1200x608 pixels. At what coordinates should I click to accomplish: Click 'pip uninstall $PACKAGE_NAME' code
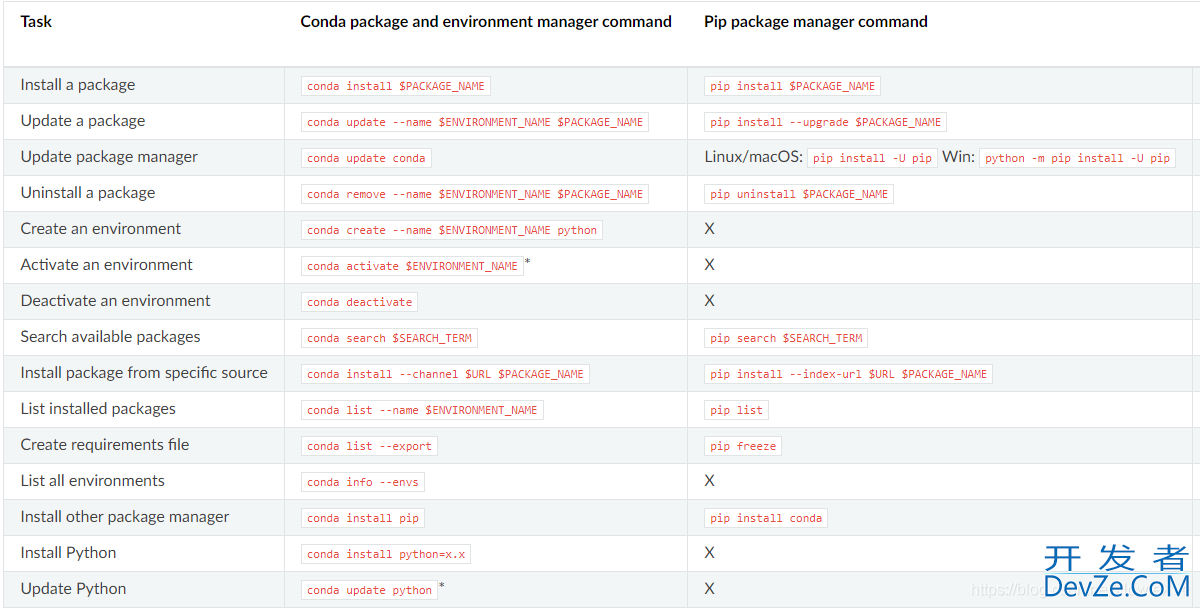point(799,194)
